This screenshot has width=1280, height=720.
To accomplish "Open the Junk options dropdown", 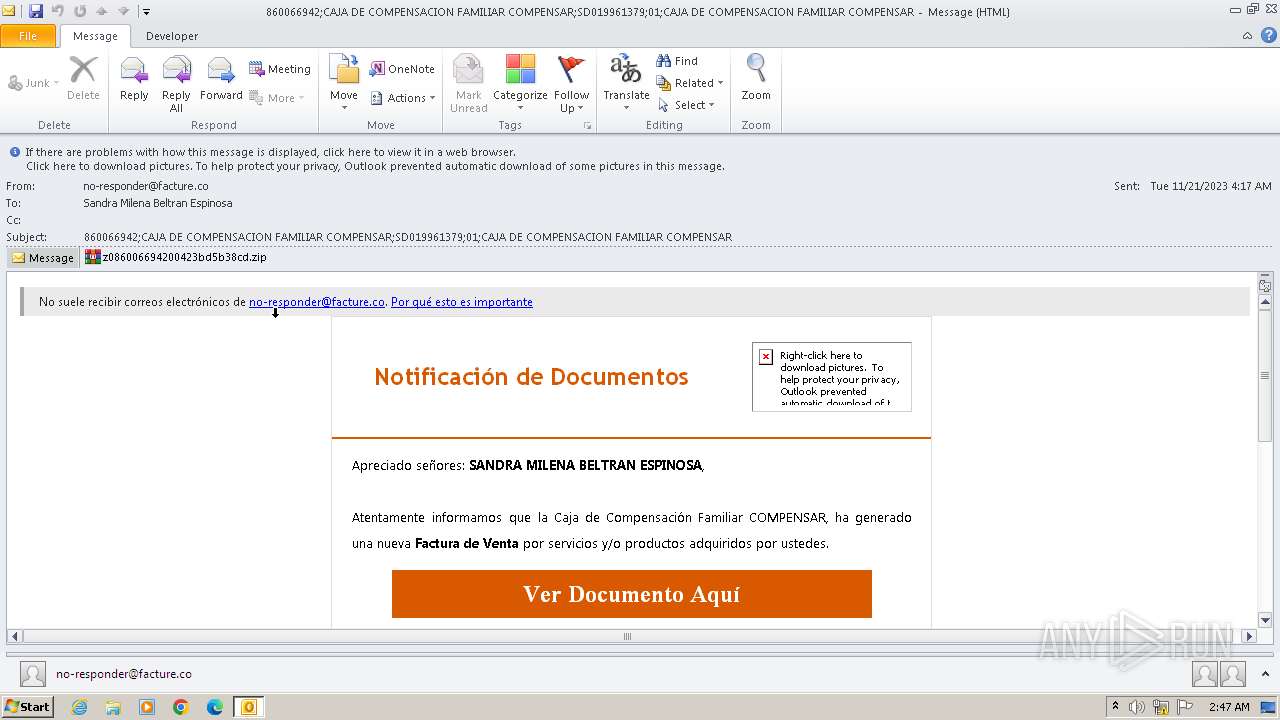I will tap(34, 83).
